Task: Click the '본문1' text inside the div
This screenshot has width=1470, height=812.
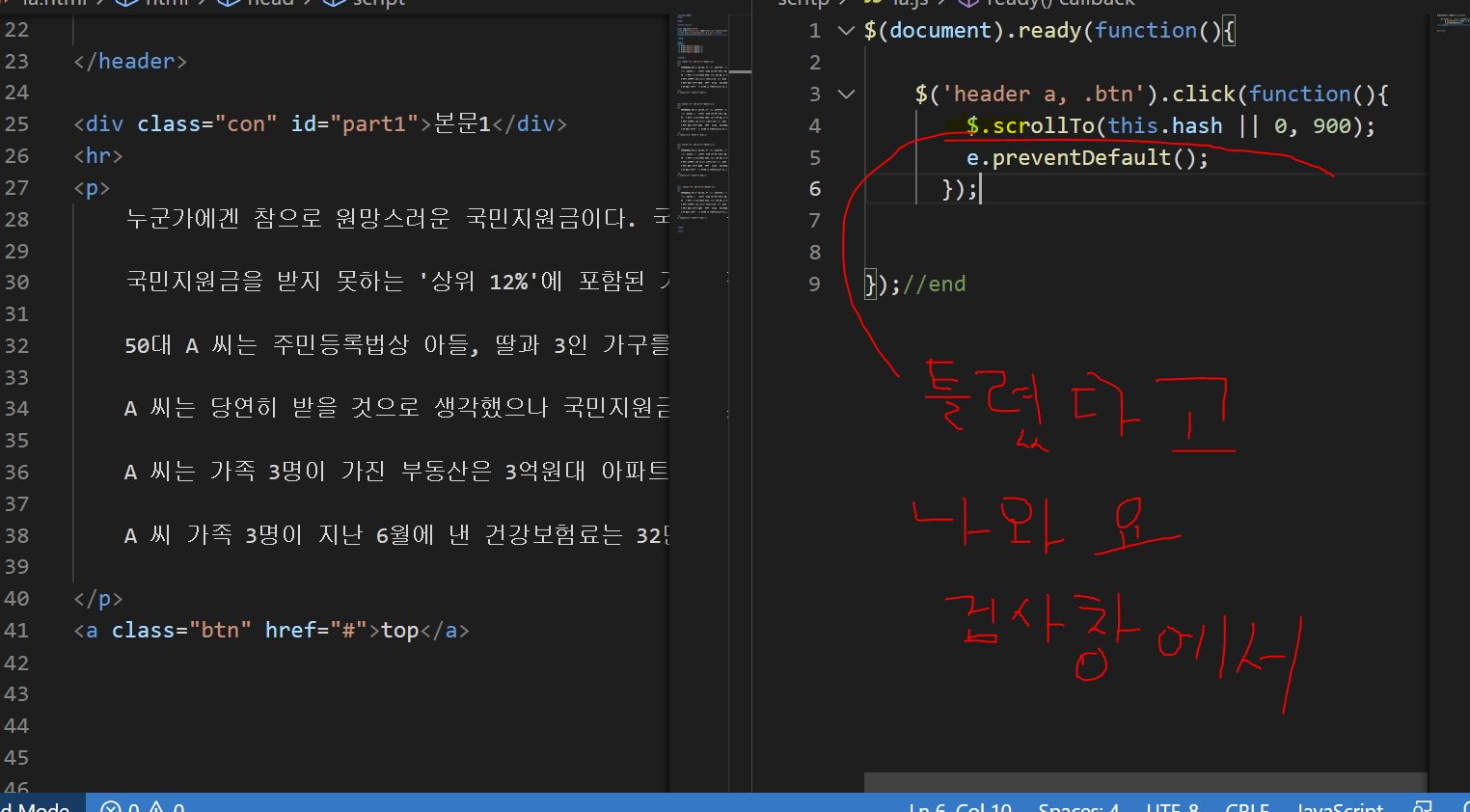Action: tap(462, 124)
